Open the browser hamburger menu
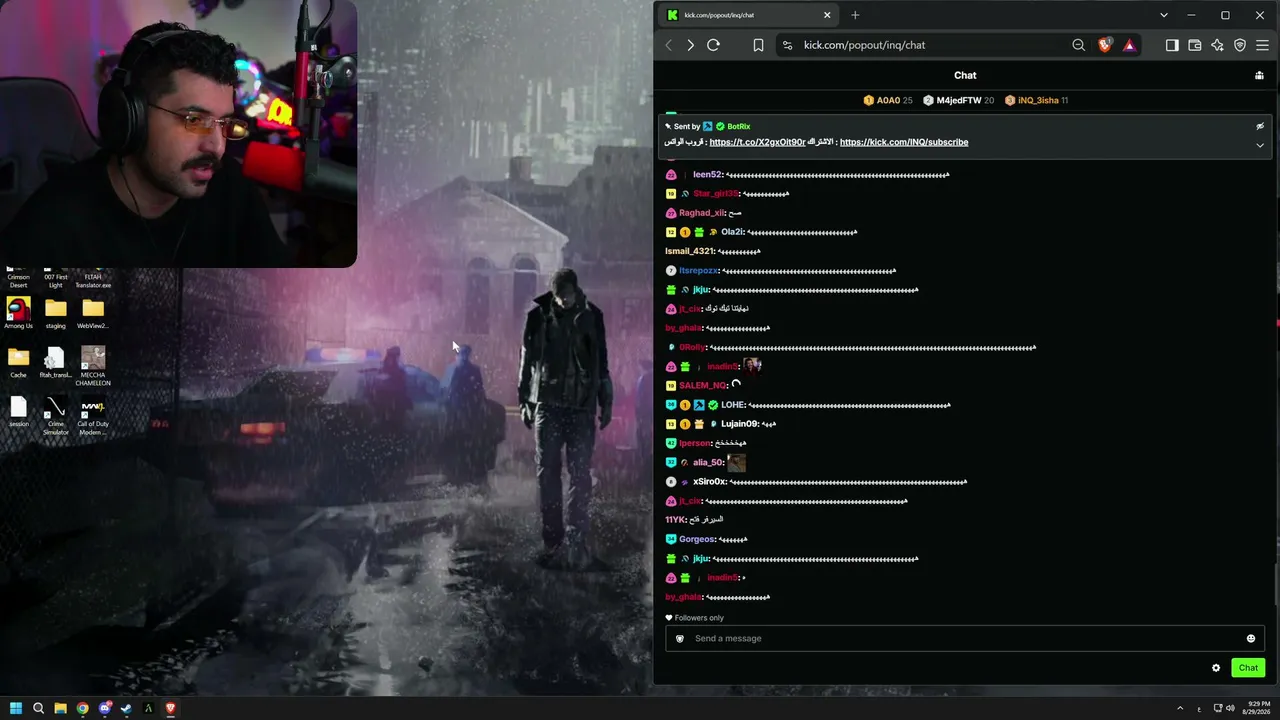Viewport: 1280px width, 720px height. pos(1262,45)
